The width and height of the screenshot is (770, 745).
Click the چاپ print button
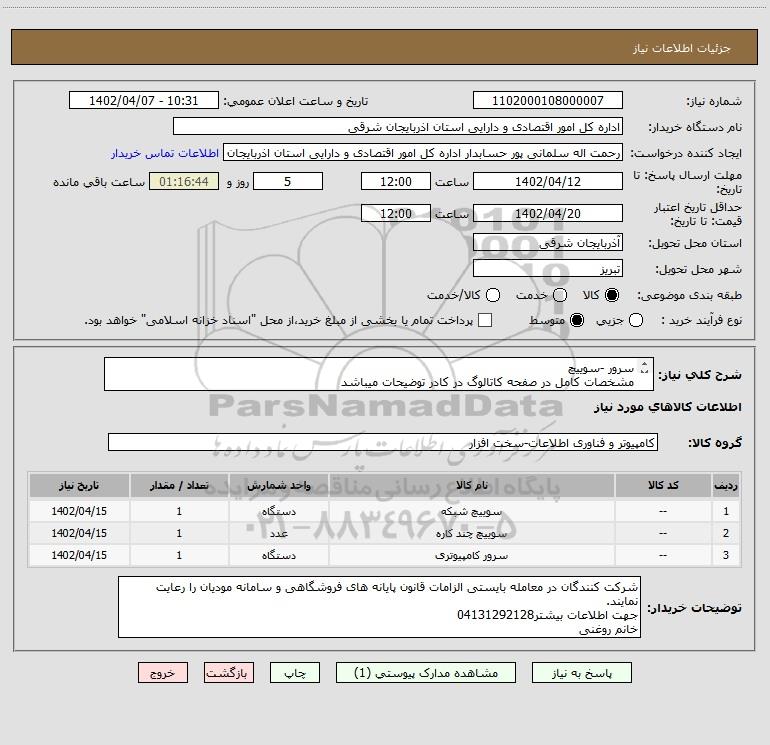click(x=295, y=673)
